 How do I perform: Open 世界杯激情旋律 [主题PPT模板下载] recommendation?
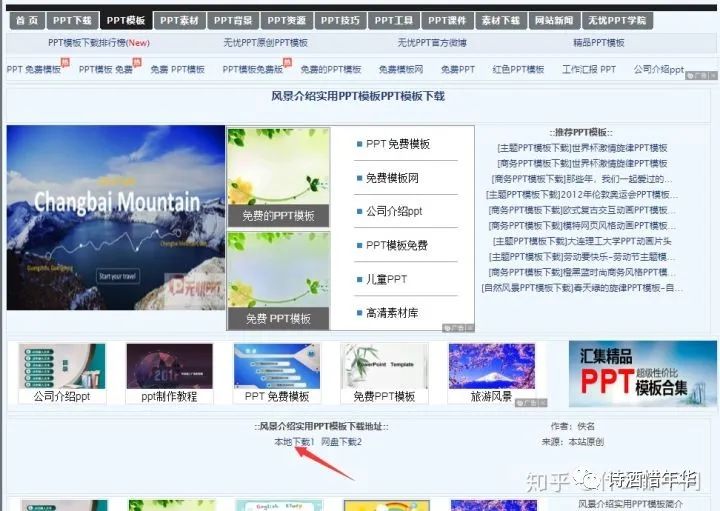582,148
